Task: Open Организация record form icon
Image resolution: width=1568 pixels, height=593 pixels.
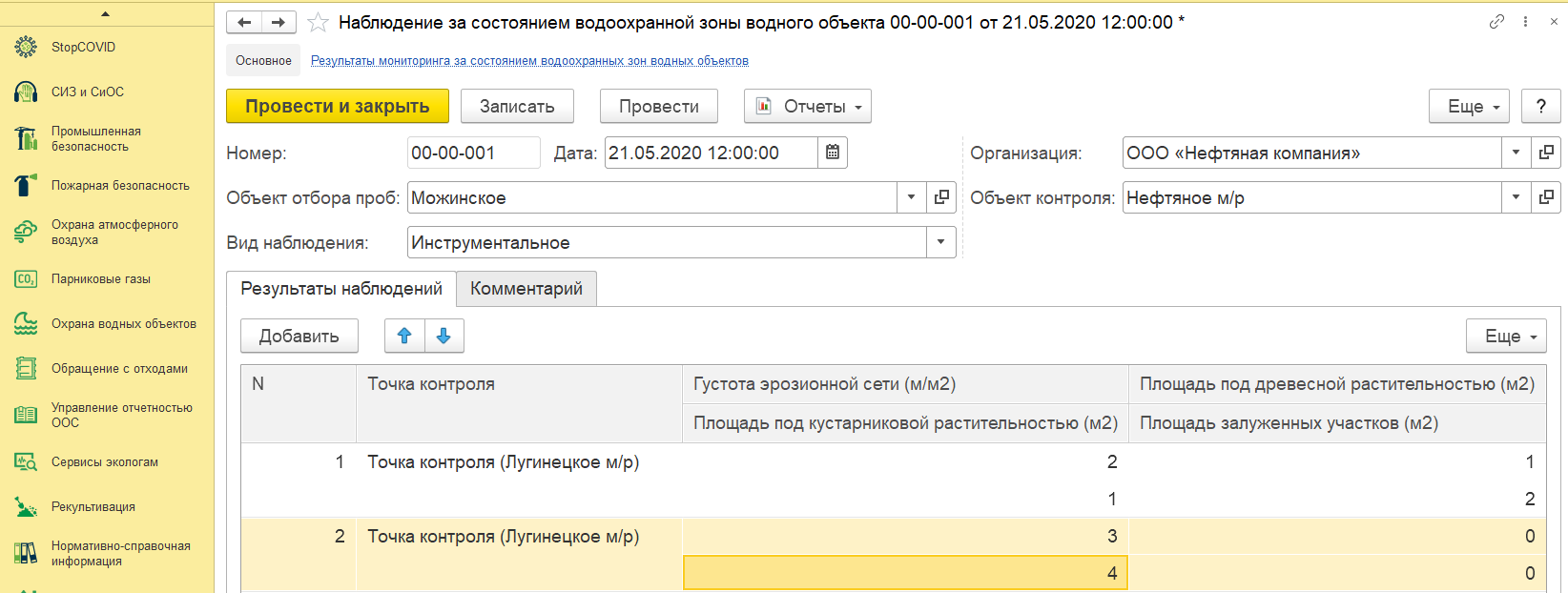Action: point(1546,153)
